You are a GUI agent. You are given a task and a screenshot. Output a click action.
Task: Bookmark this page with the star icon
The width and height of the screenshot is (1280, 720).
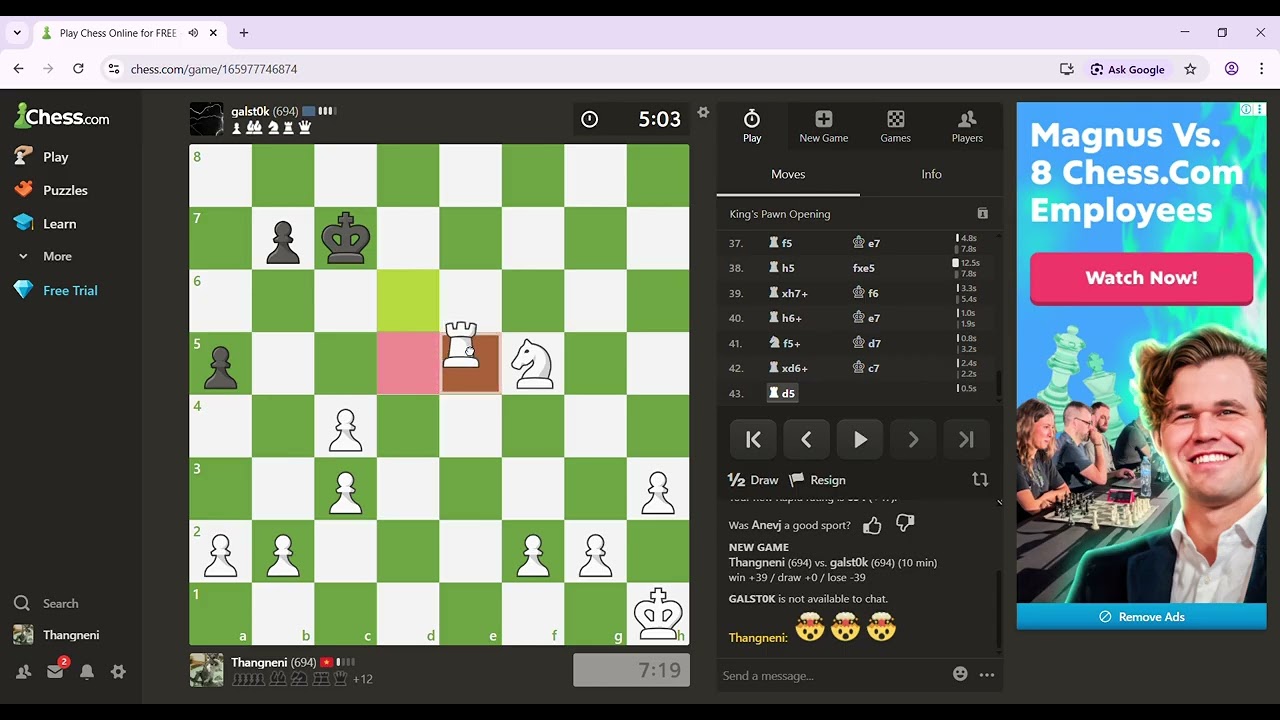tap(1190, 69)
